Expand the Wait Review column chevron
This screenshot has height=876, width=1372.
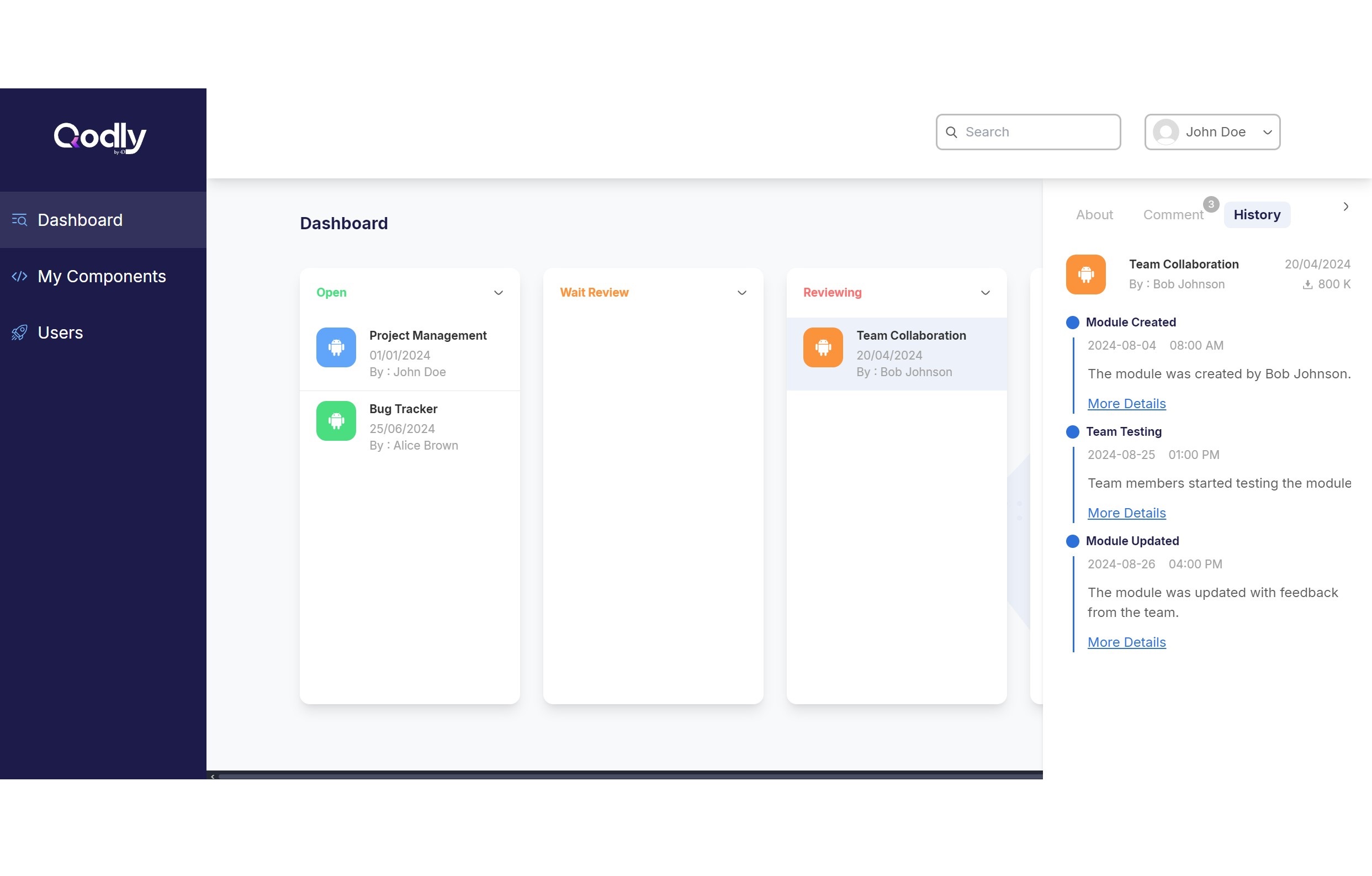coord(741,293)
